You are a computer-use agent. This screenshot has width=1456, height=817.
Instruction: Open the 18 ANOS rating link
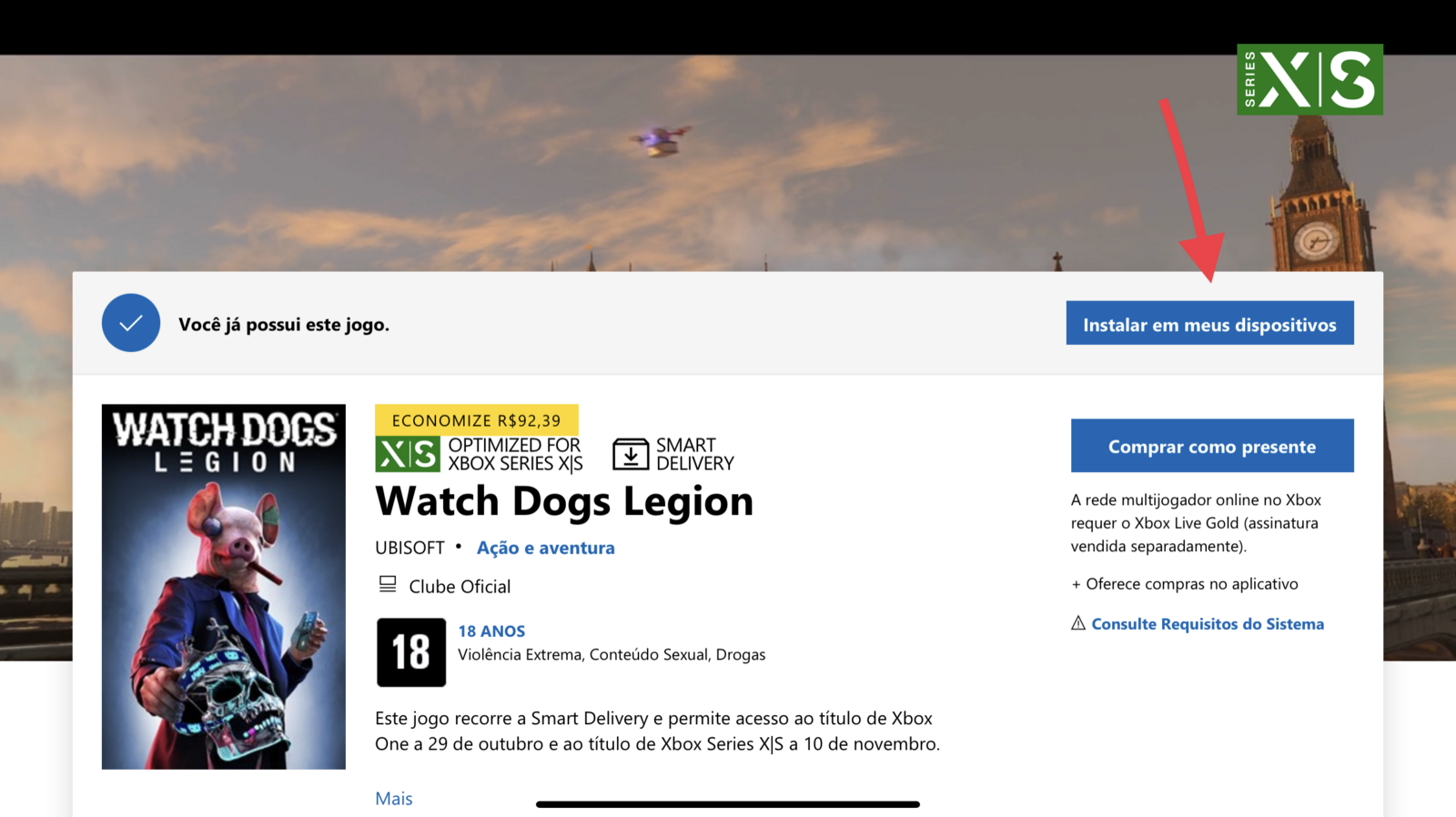pyautogui.click(x=491, y=630)
